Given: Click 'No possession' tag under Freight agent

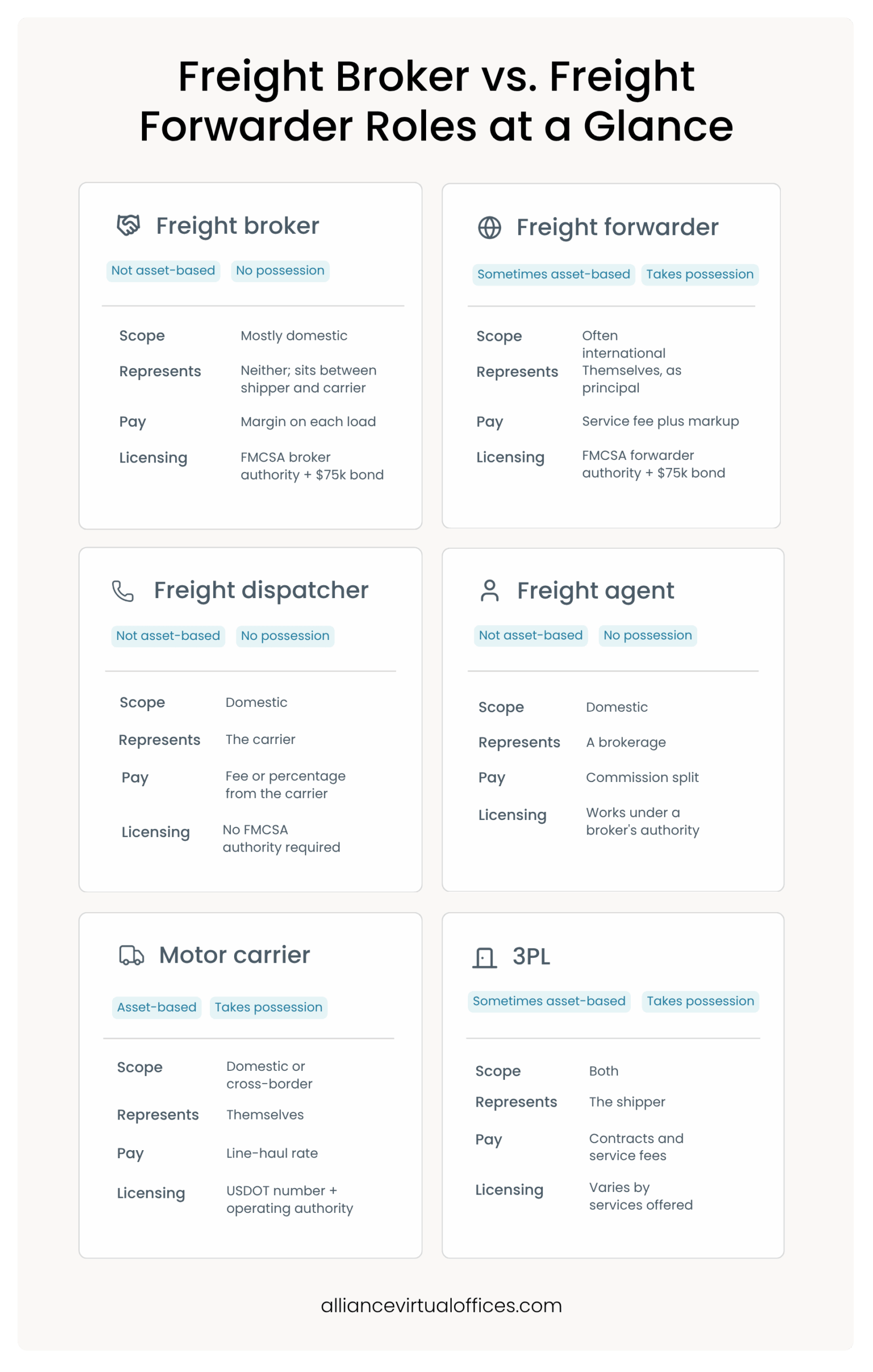Looking at the screenshot, I should (648, 635).
